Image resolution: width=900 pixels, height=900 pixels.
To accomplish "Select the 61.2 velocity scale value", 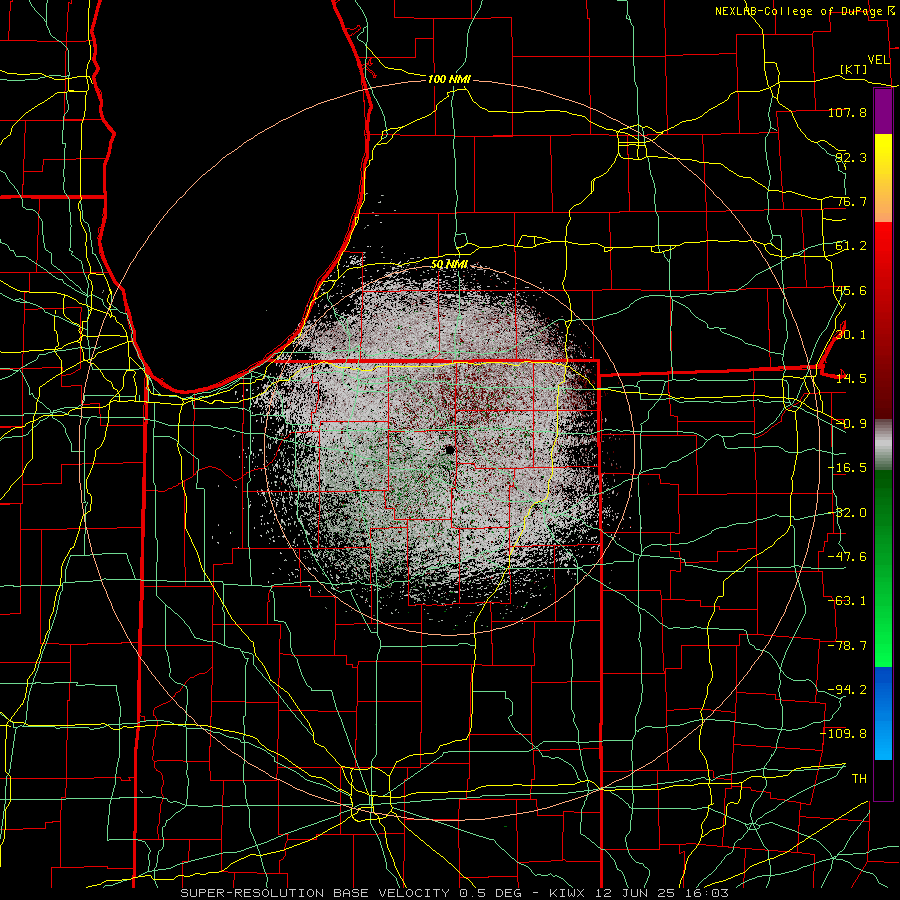I will pyautogui.click(x=851, y=246).
